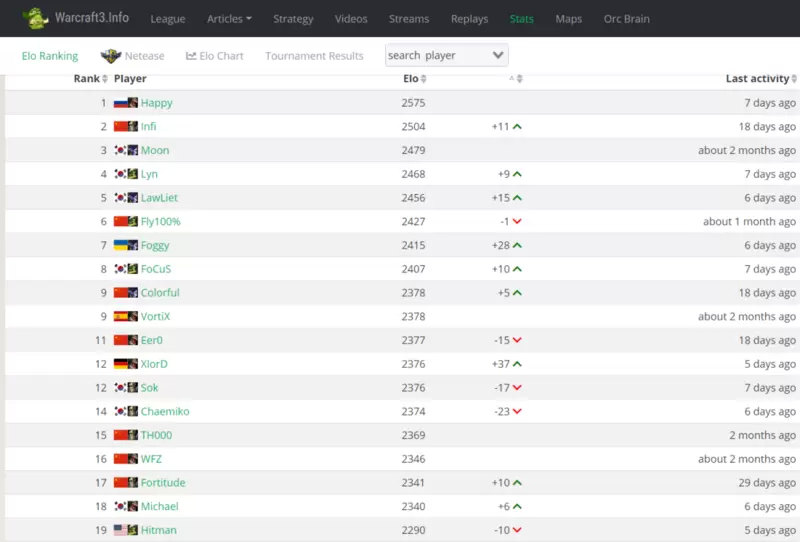Open player profile link for Fly100%
Image resolution: width=800 pixels, height=542 pixels.
(x=160, y=222)
